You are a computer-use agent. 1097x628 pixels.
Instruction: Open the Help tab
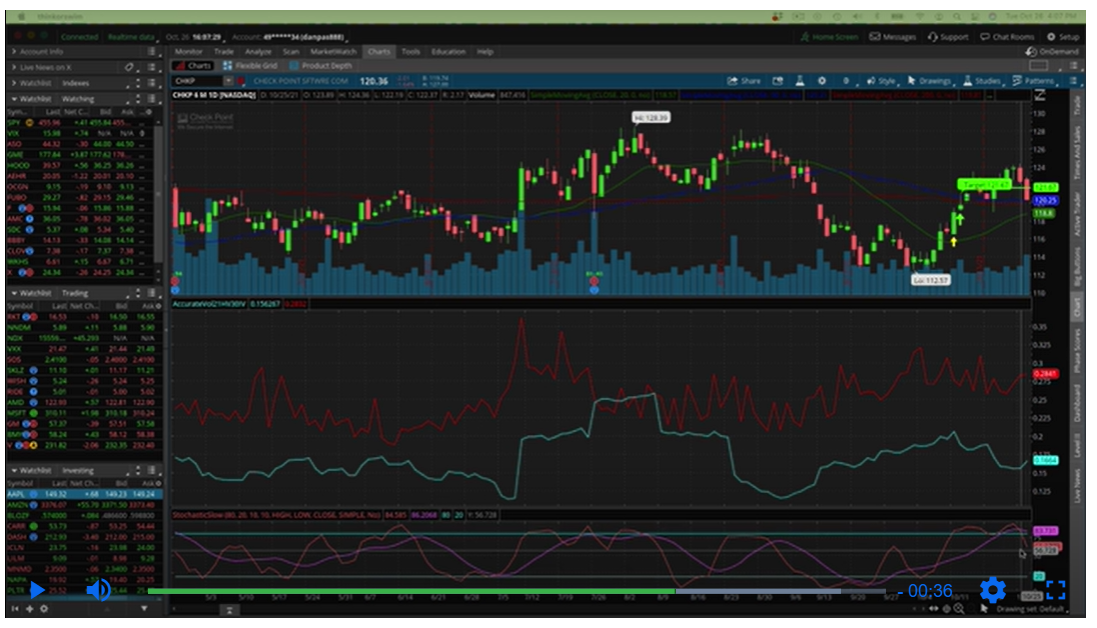(x=485, y=52)
